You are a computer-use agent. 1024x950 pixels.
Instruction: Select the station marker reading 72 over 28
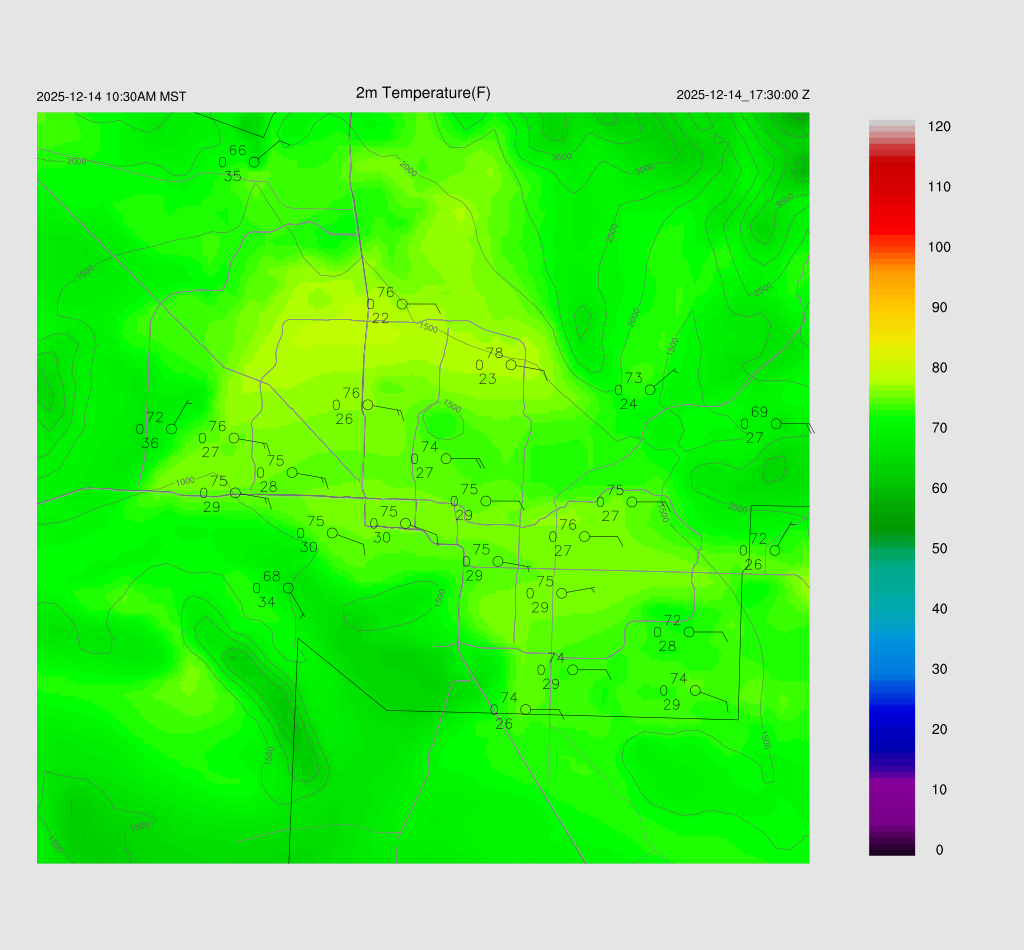pos(689,632)
